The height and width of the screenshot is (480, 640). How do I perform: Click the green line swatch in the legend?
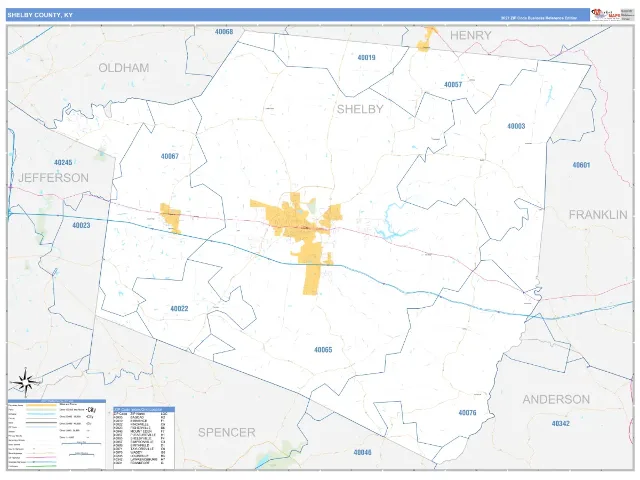[x=42, y=466]
